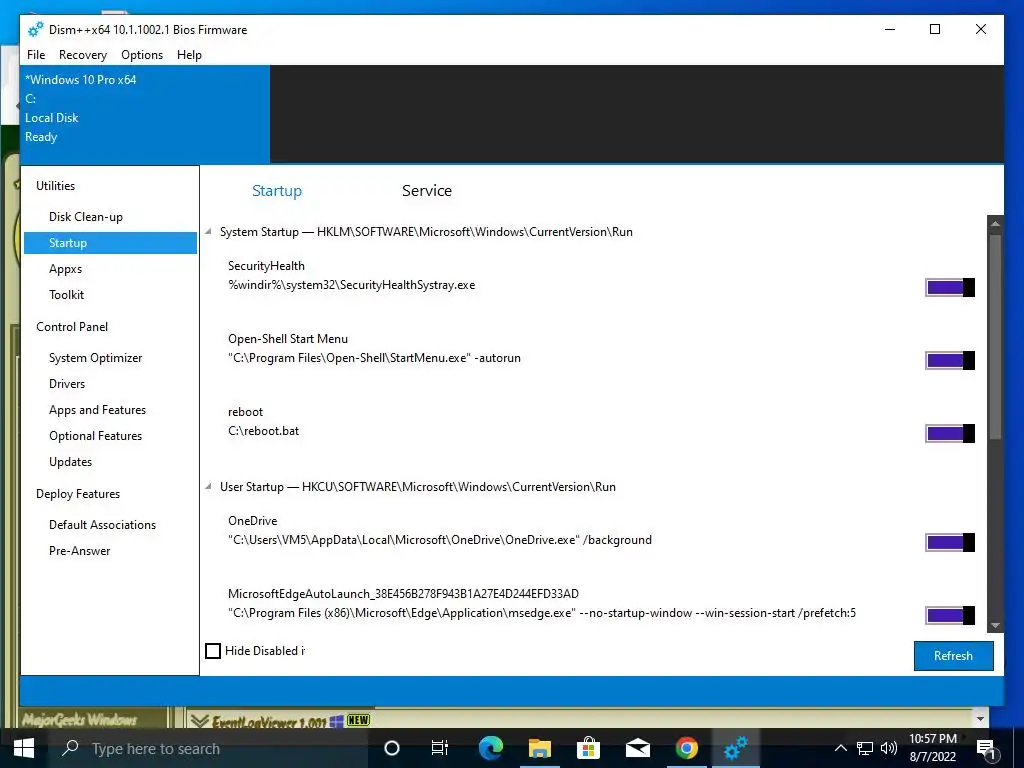Show hidden system tray icons

(840, 748)
